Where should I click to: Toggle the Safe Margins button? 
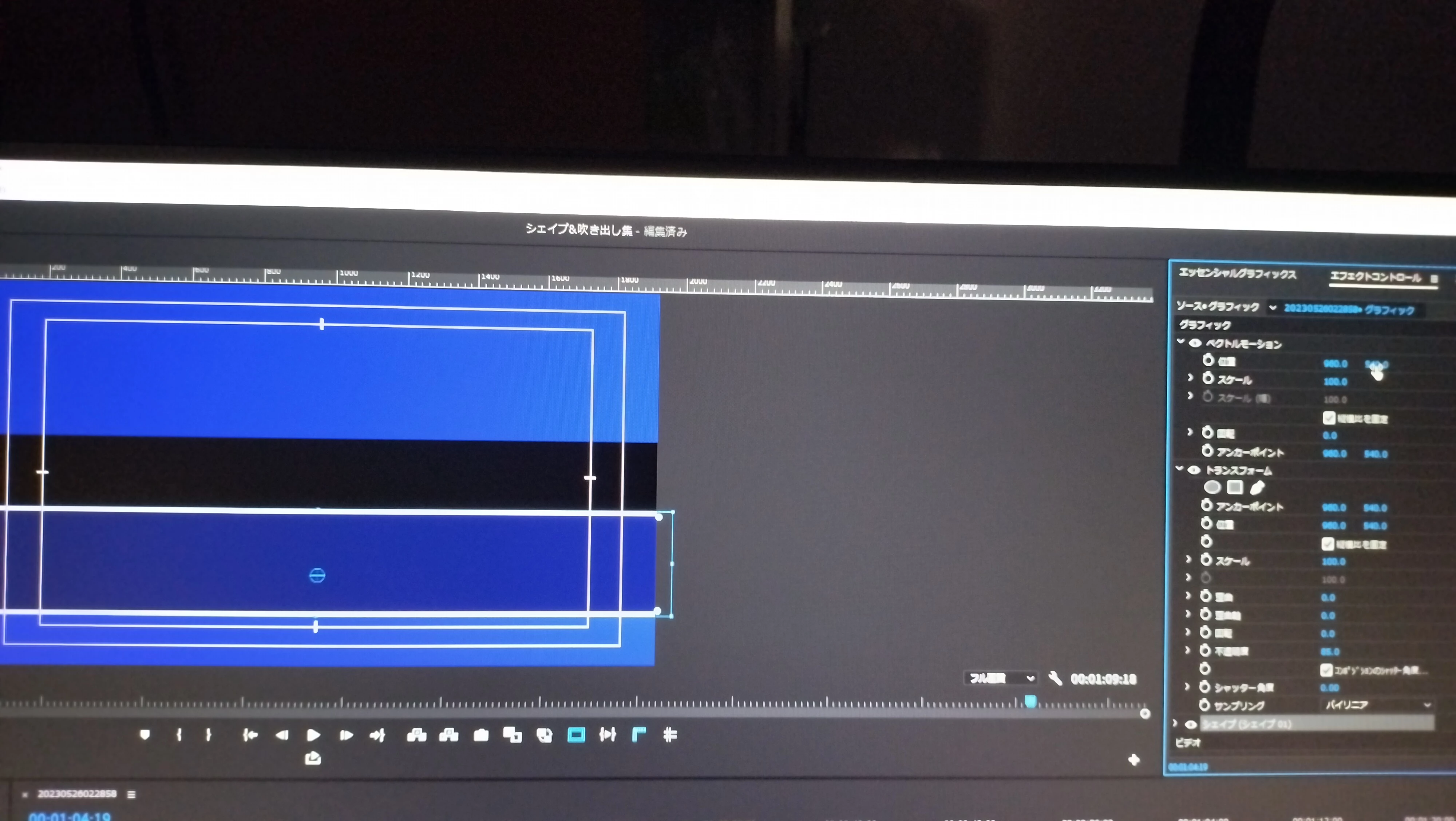(576, 734)
